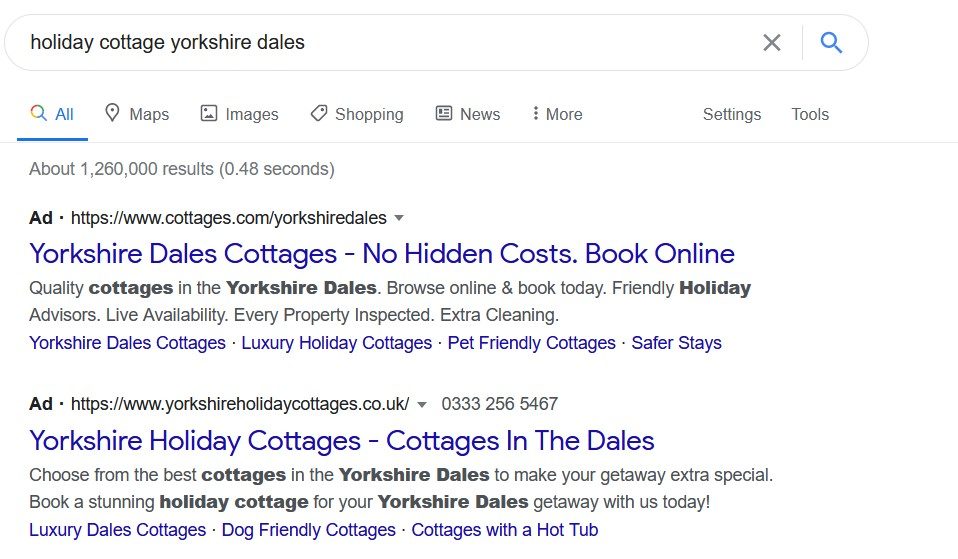Click into the search query input field

click(x=380, y=43)
